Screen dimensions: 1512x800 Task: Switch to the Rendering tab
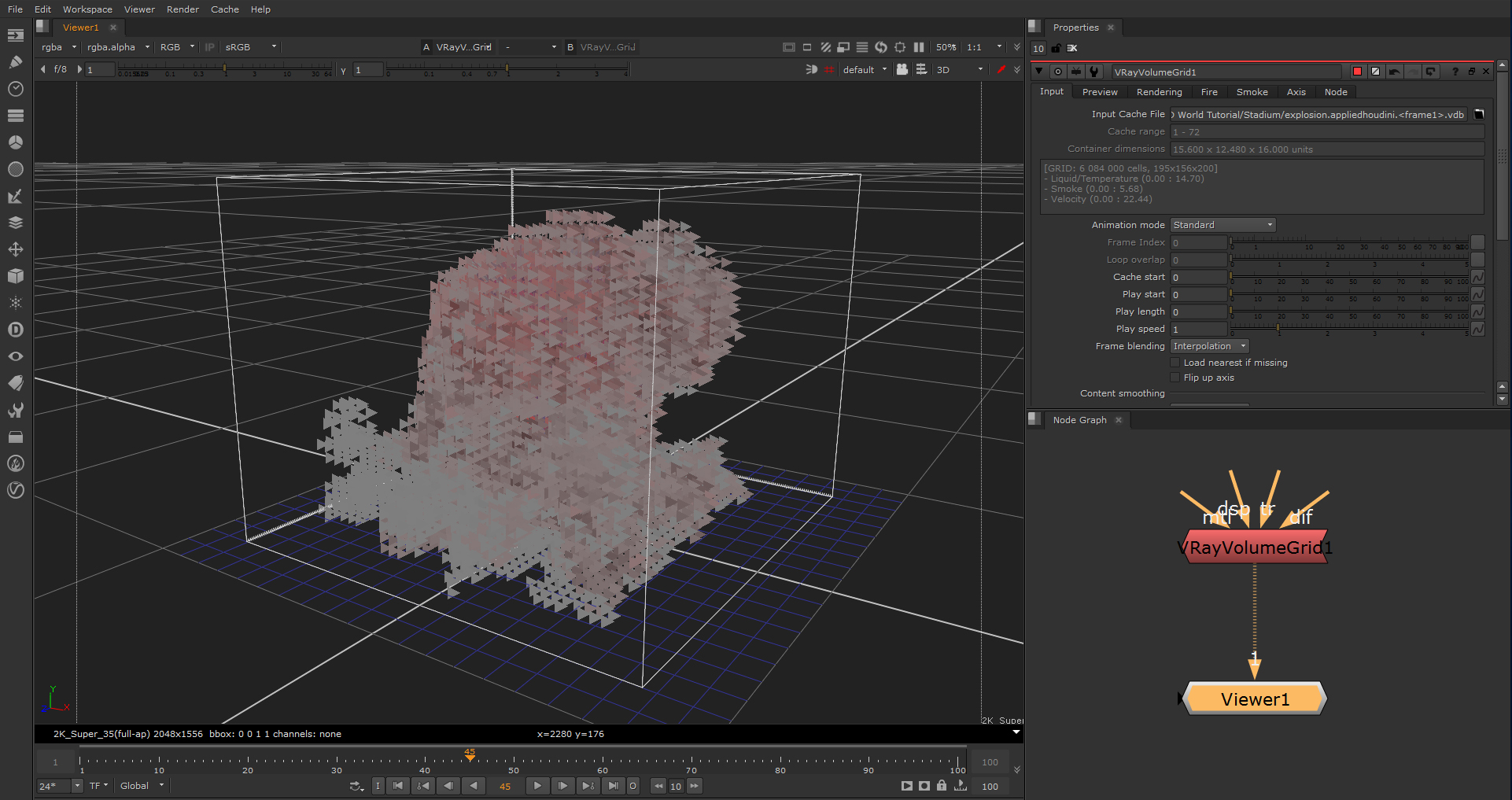tap(1159, 92)
